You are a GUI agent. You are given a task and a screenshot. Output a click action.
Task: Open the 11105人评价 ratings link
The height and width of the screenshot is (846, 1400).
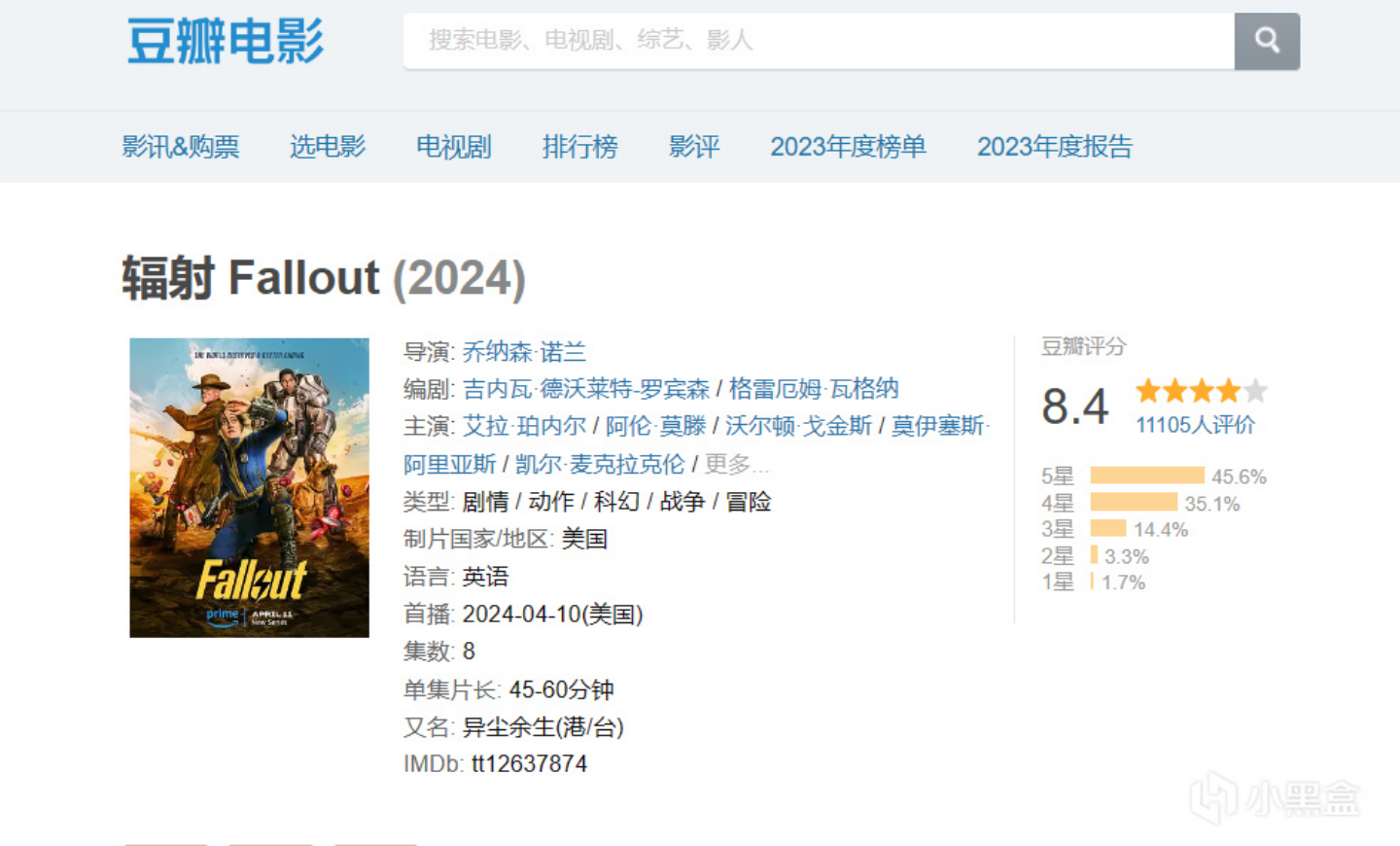1196,425
